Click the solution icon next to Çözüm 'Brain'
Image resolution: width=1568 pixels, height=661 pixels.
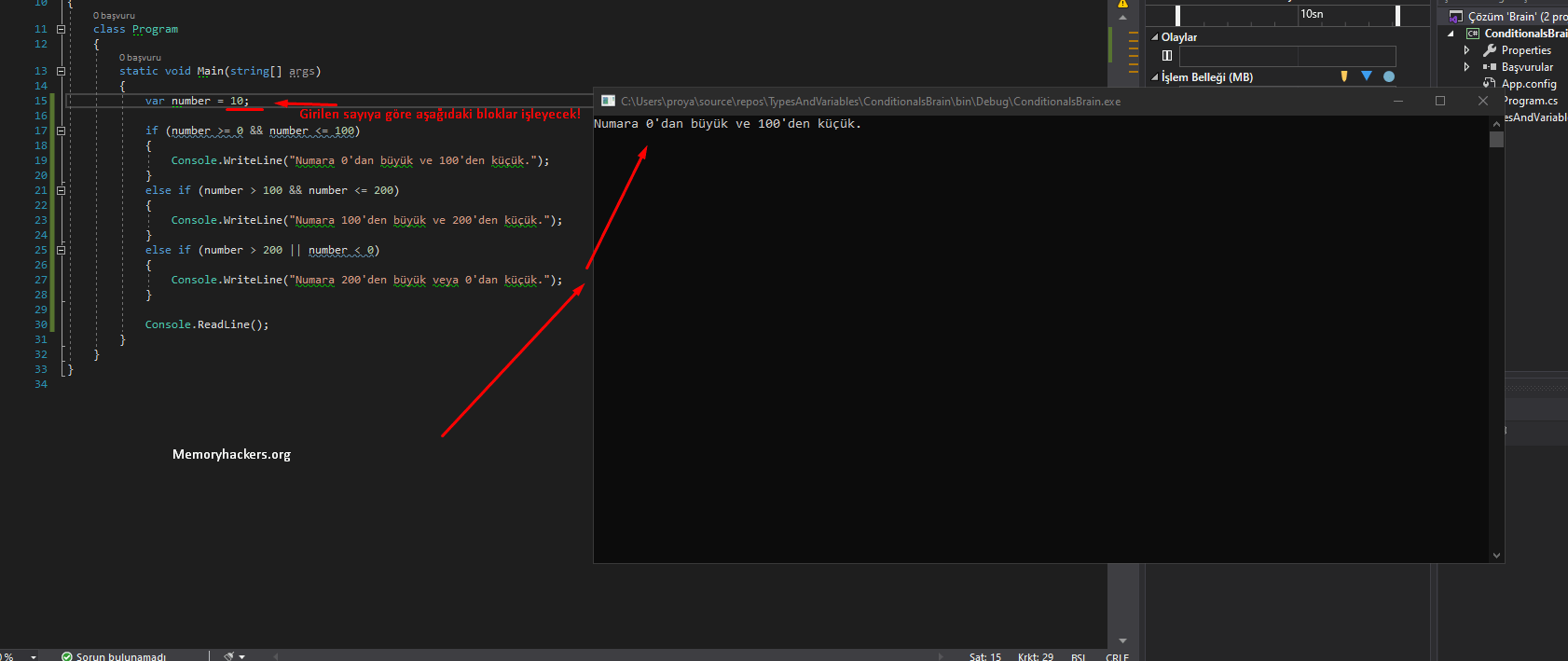click(x=1455, y=17)
